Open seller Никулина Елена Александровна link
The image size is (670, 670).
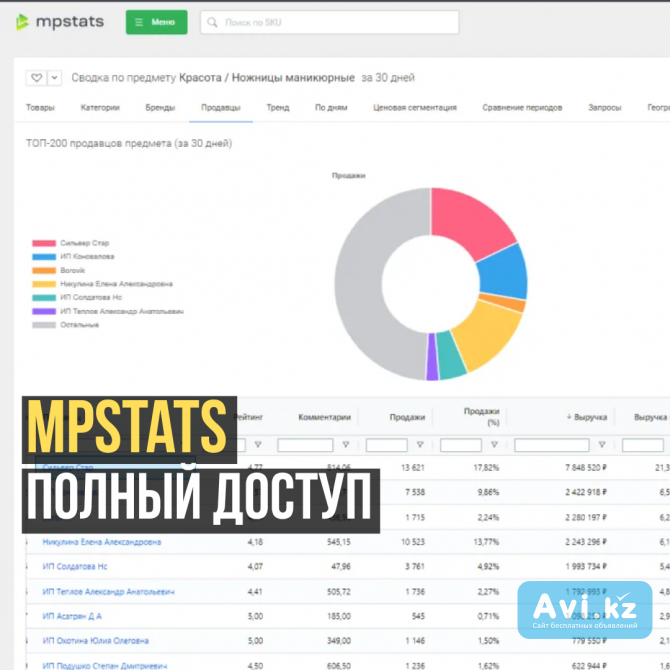(102, 542)
